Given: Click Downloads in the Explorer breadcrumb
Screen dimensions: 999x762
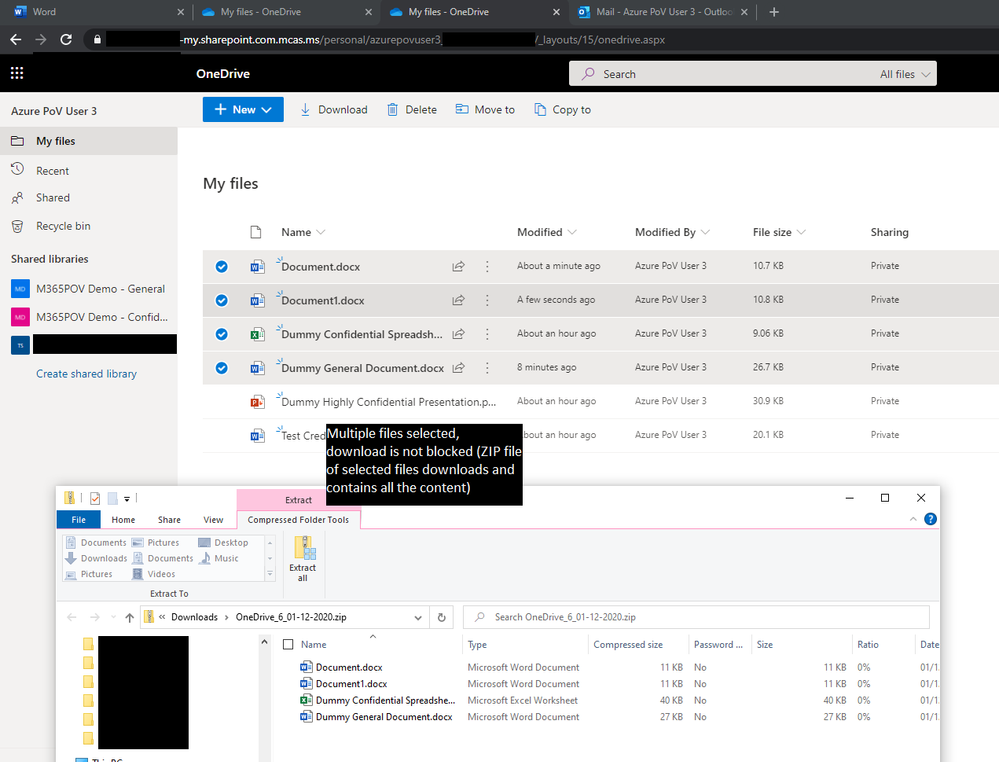Looking at the screenshot, I should (x=194, y=617).
